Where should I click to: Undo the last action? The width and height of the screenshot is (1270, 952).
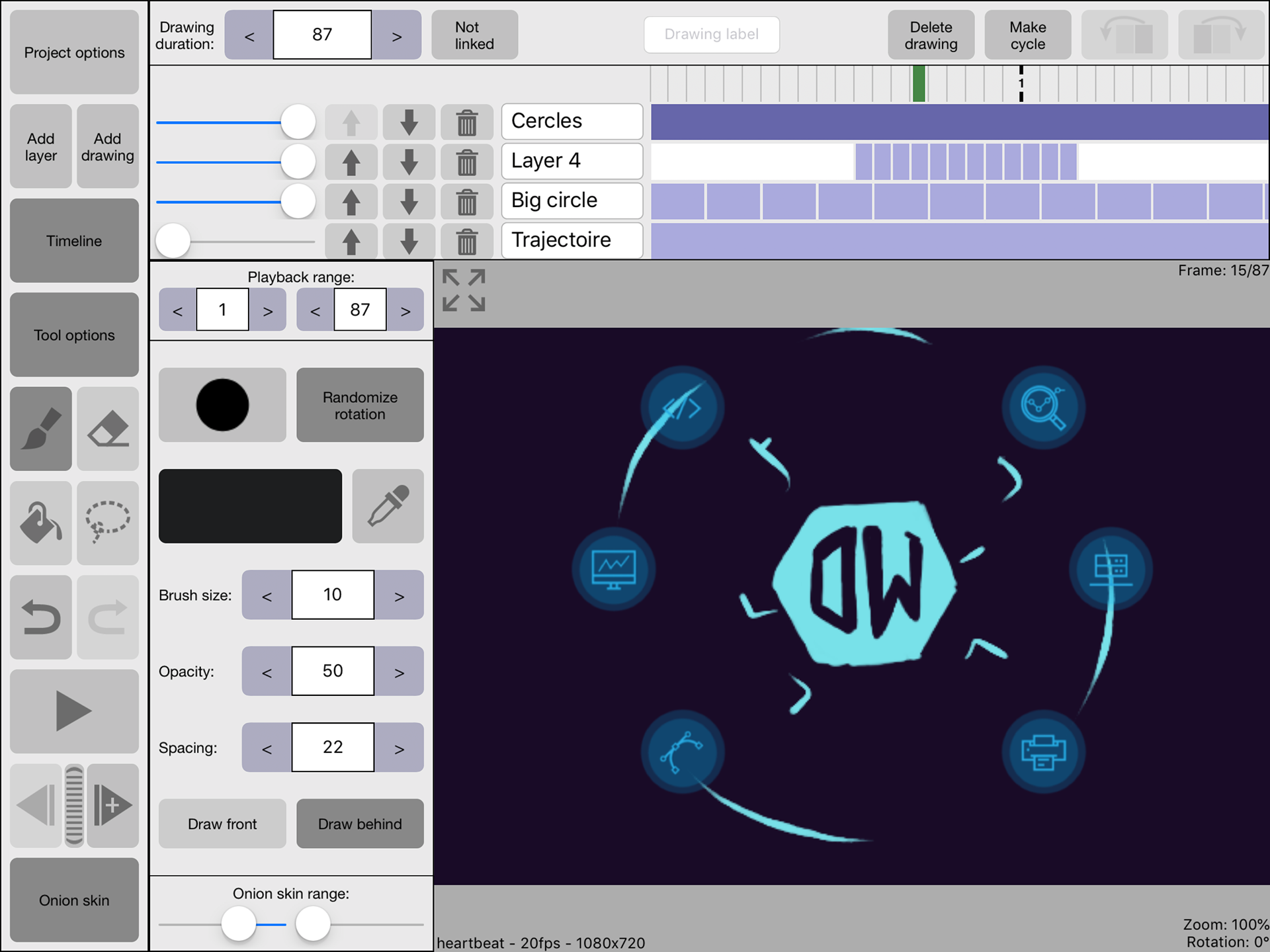[41, 617]
